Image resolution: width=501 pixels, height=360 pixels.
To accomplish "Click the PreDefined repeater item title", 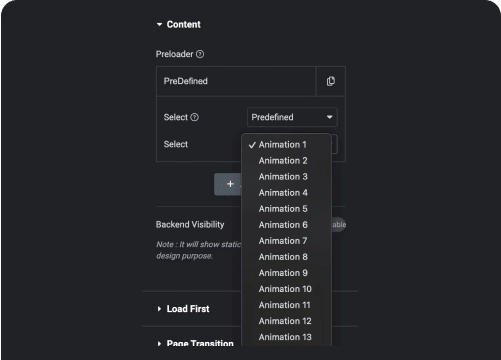I will point(236,81).
